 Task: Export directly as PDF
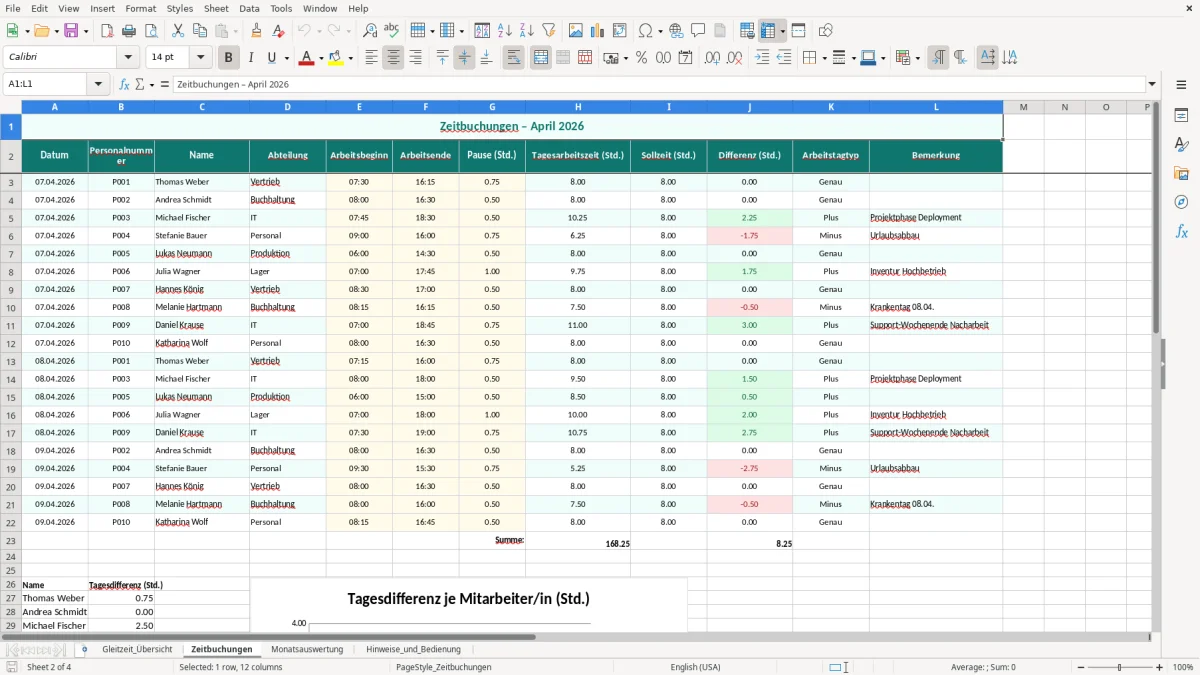tap(107, 31)
